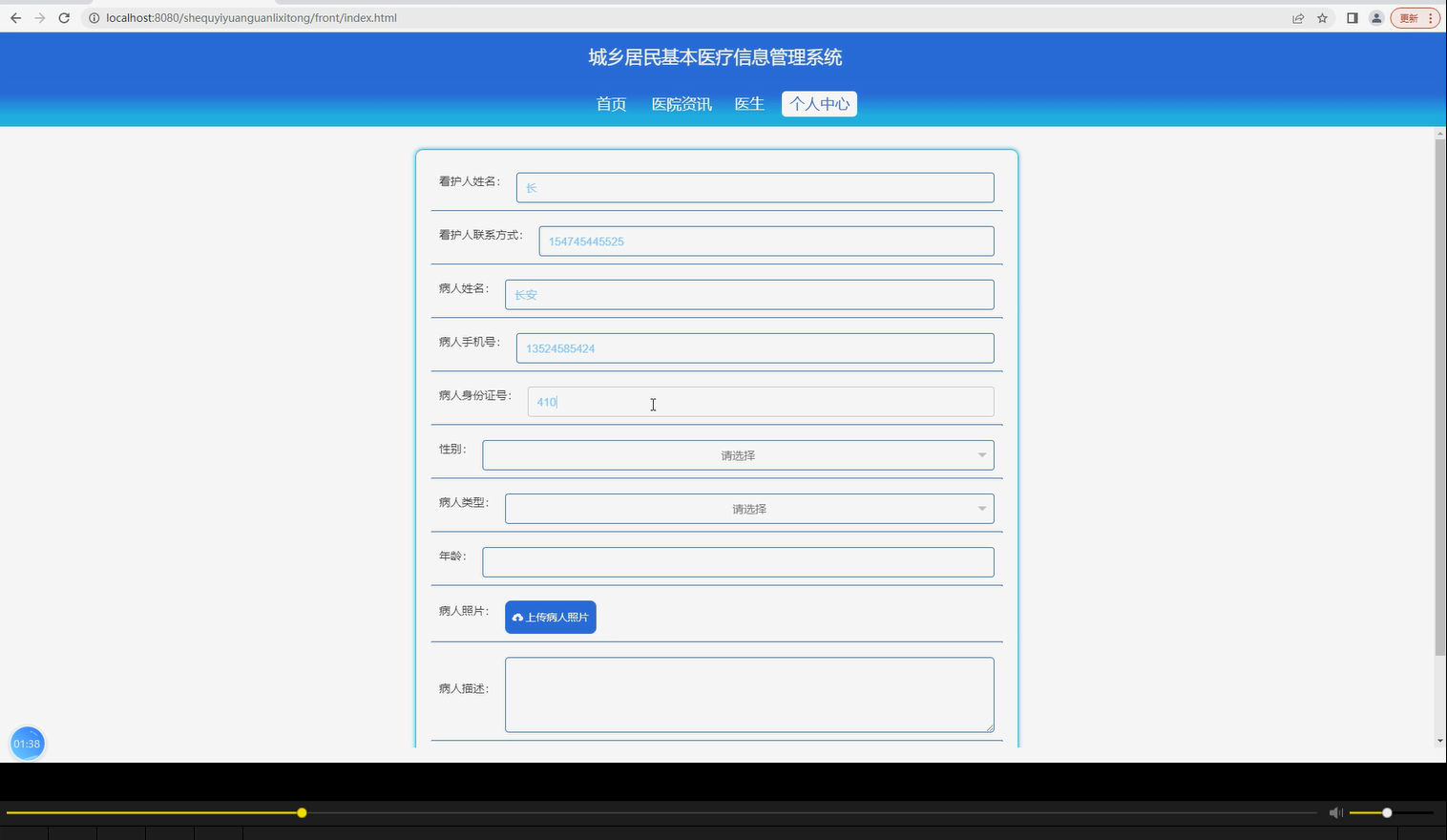Click the browser share icon
The height and width of the screenshot is (840, 1447).
(x=1297, y=17)
